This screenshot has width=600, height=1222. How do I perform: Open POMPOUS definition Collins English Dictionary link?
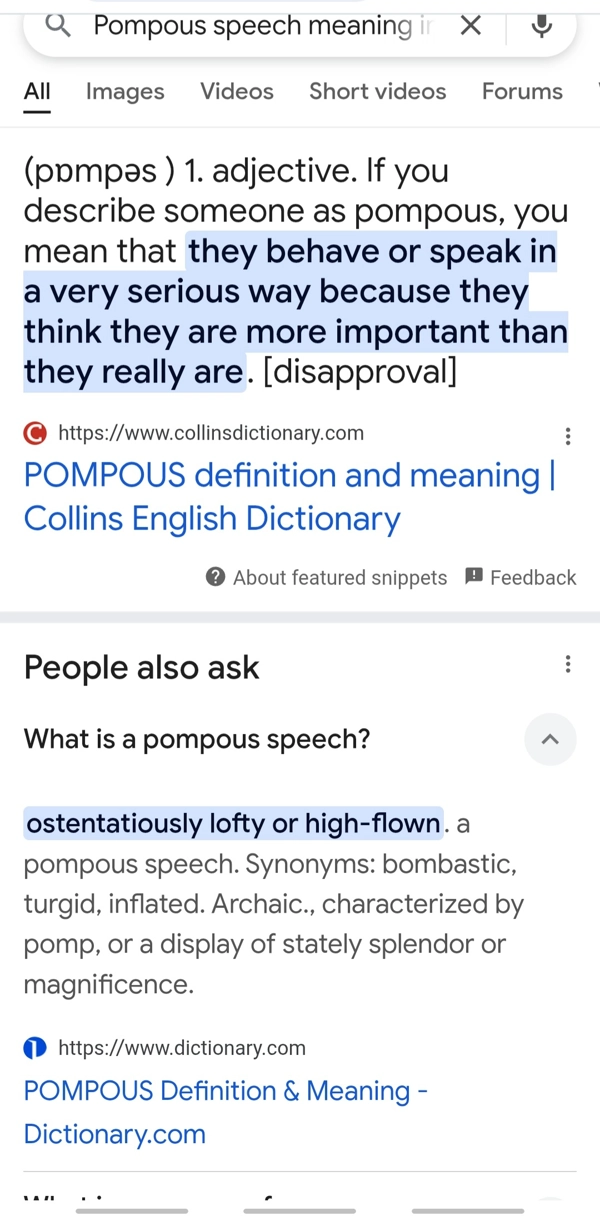tap(289, 497)
